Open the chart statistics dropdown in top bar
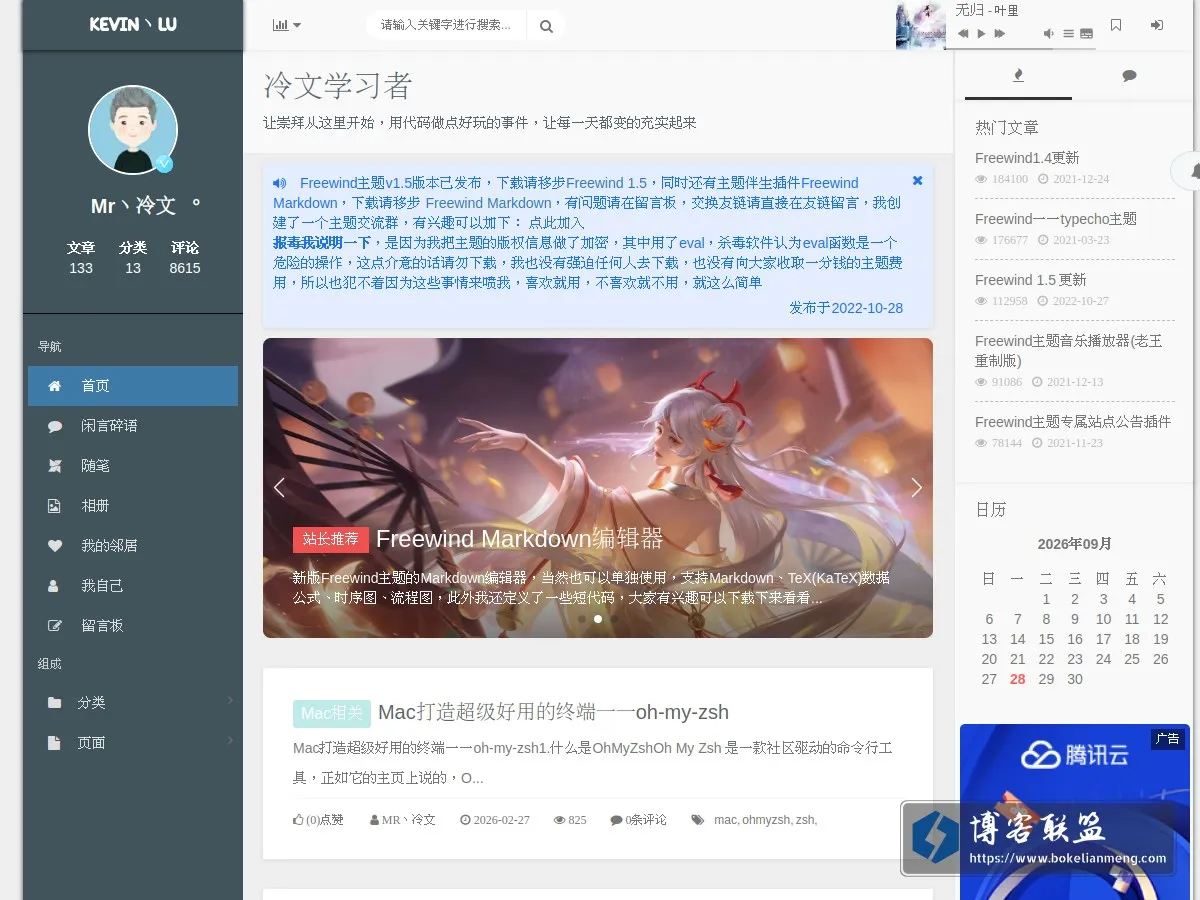1200x900 pixels. pyautogui.click(x=287, y=25)
